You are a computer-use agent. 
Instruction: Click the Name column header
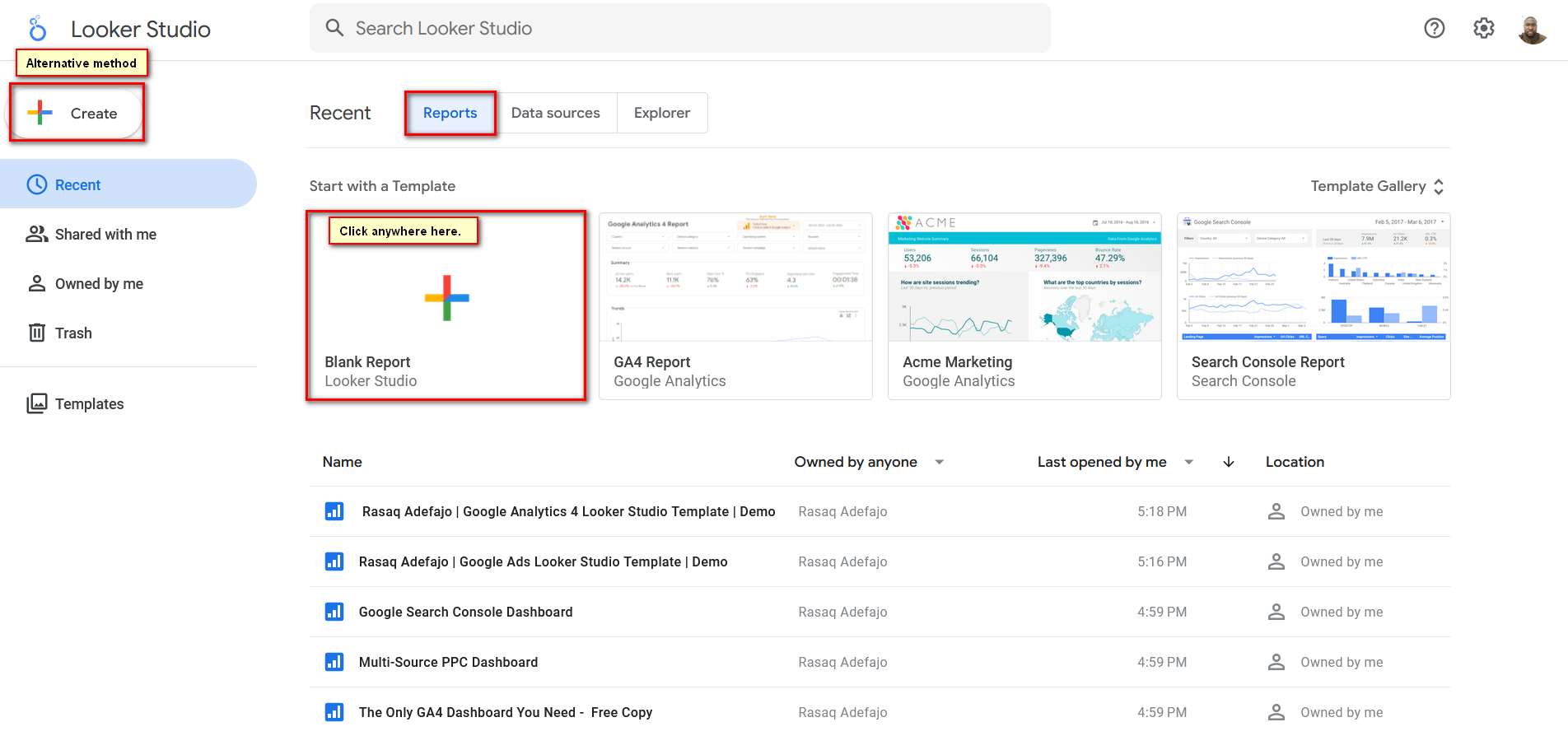click(342, 462)
